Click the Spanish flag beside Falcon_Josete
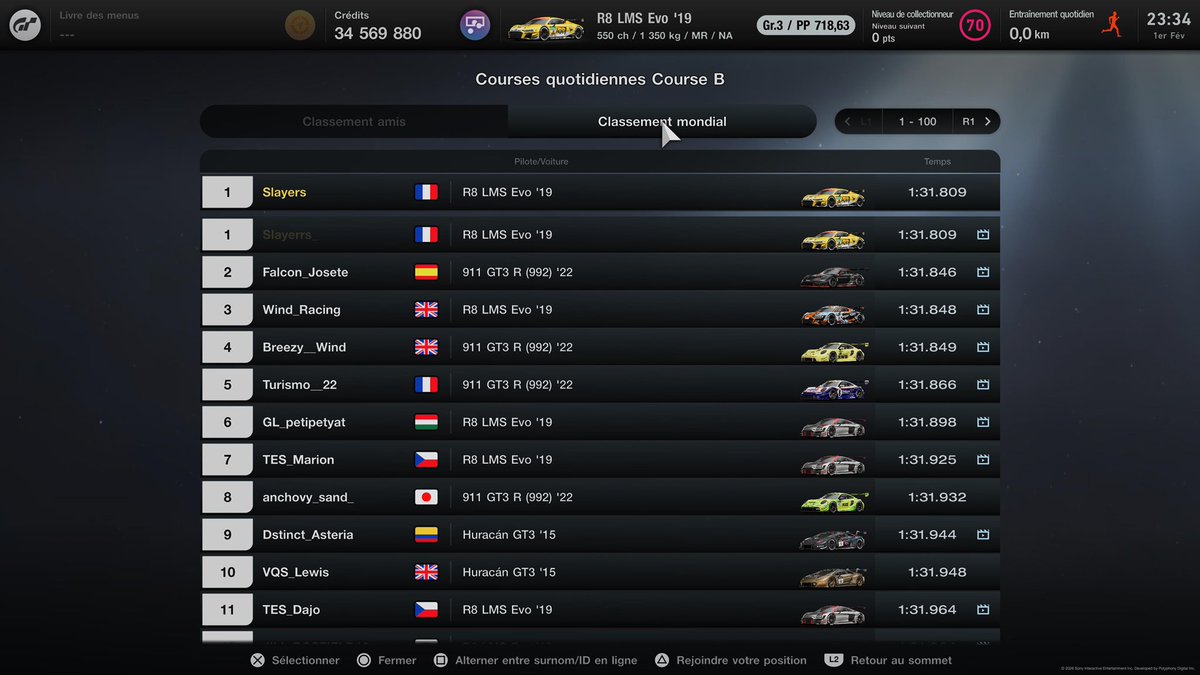 [x=426, y=272]
